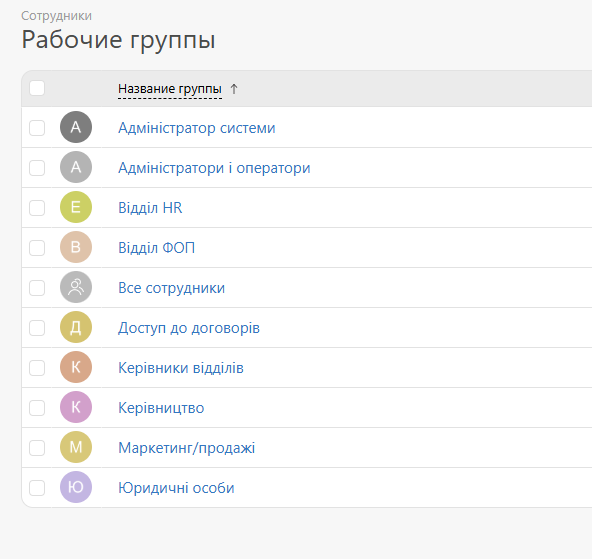
Task: Click the beige В avatar for Відділ ФОП
Action: [x=76, y=247]
